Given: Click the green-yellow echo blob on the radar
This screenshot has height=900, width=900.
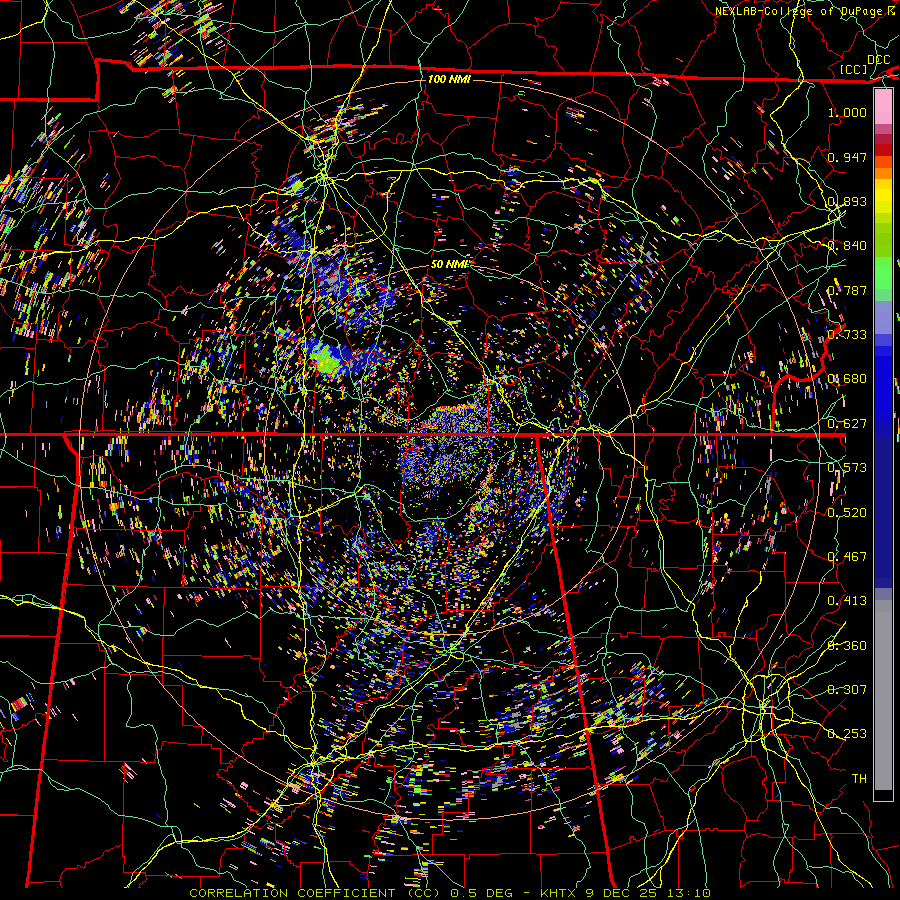Looking at the screenshot, I should coord(325,359).
